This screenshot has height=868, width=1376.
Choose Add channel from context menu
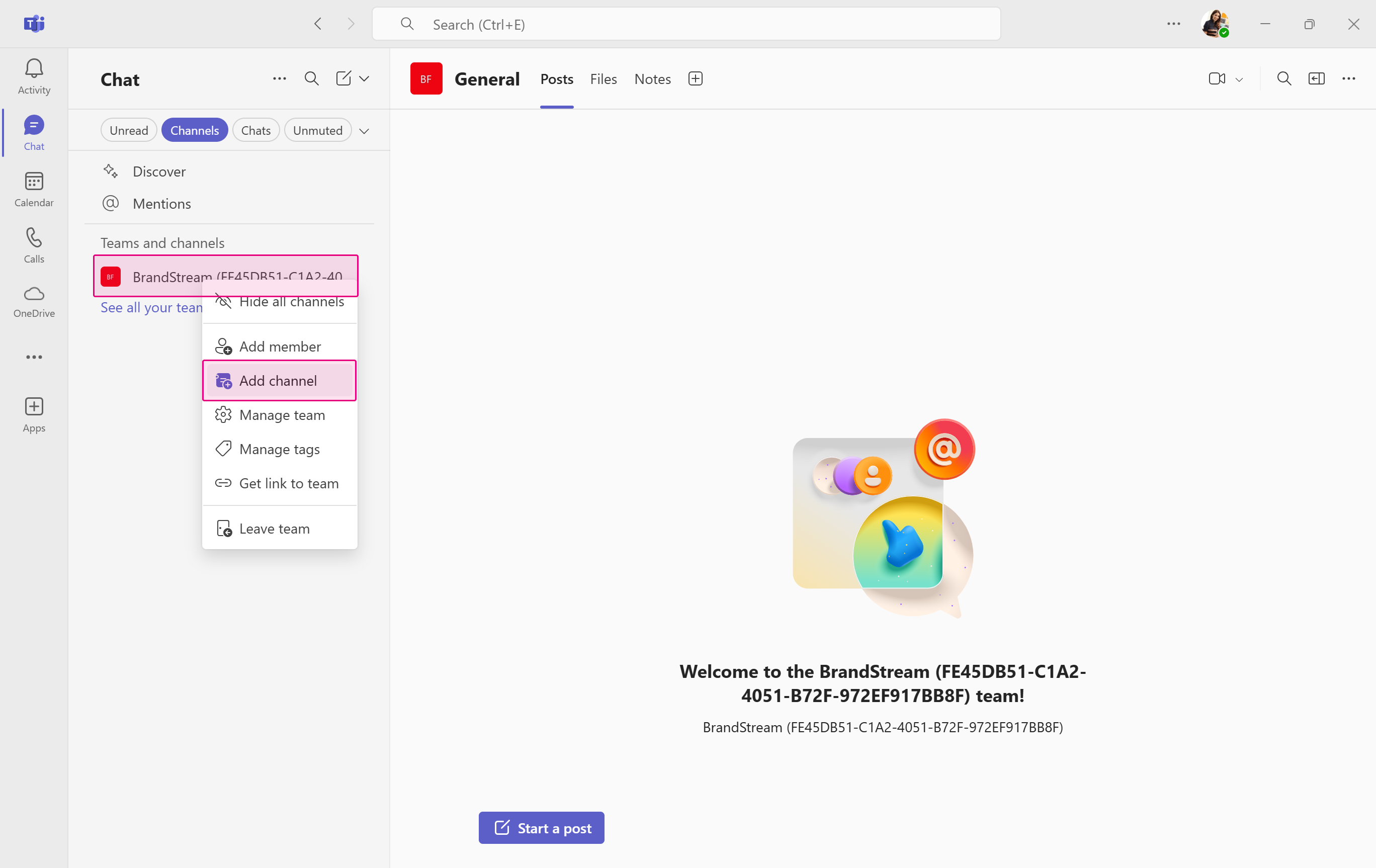280,381
